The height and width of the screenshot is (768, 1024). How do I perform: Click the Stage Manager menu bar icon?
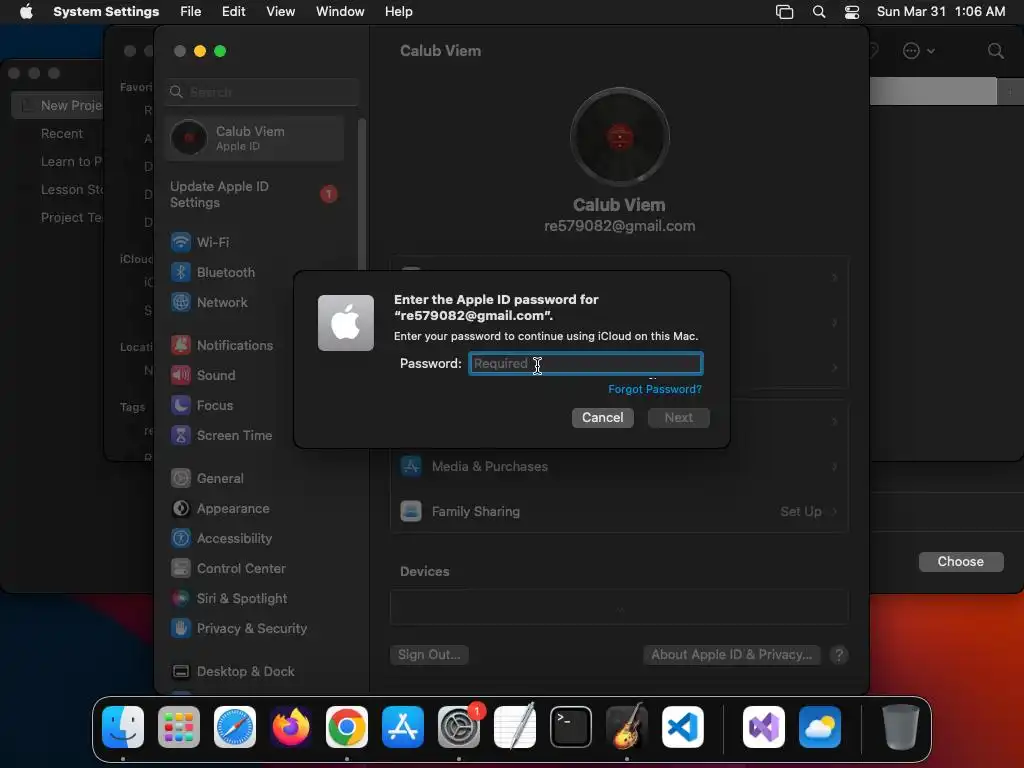point(784,12)
